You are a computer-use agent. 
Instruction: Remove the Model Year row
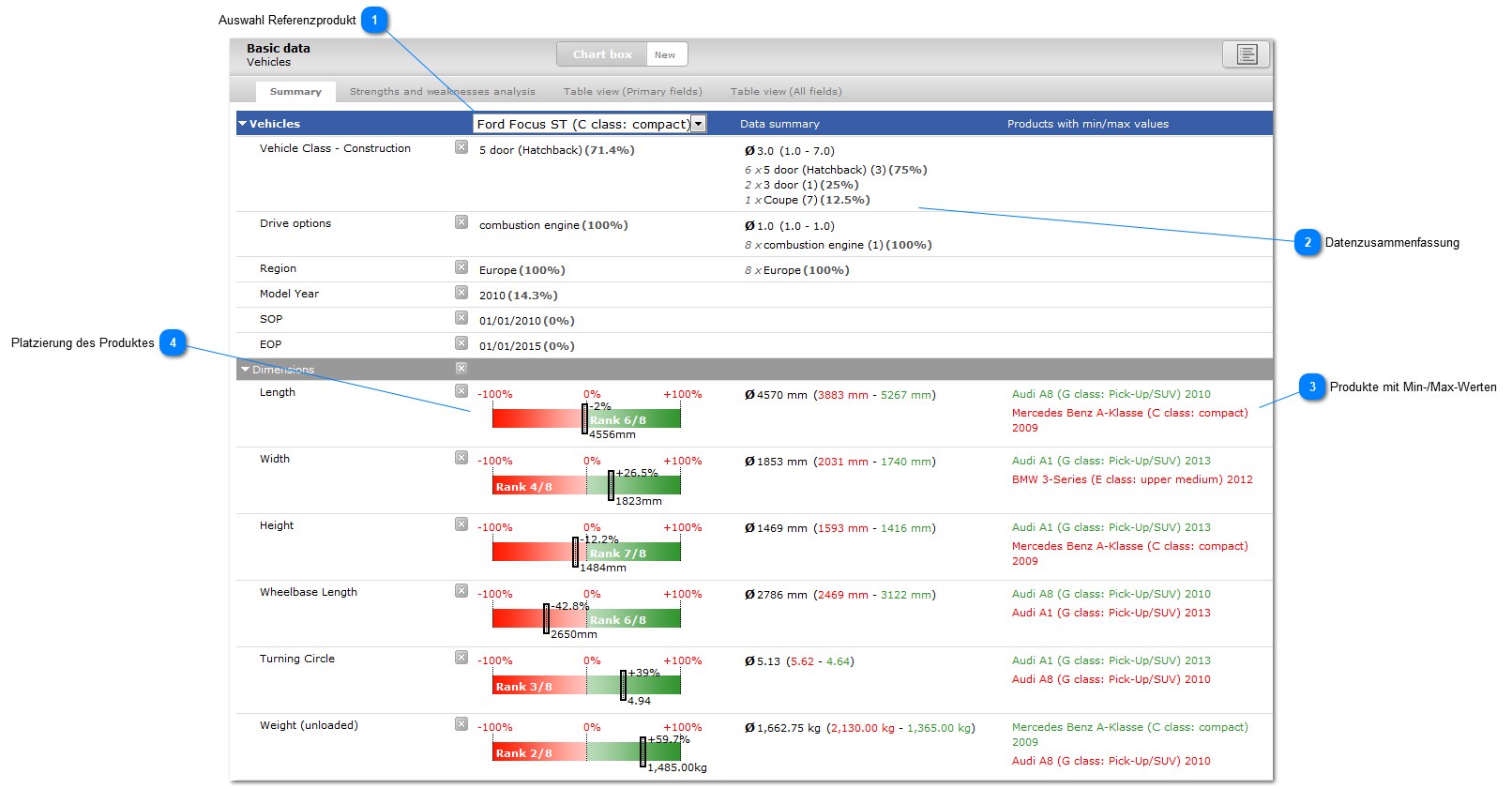tap(461, 293)
